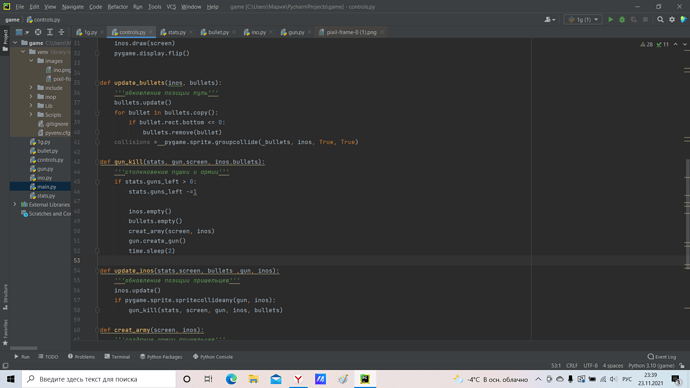Toggle the Project tool window stripe
This screenshot has height=388, width=690.
pyautogui.click(x=5, y=40)
